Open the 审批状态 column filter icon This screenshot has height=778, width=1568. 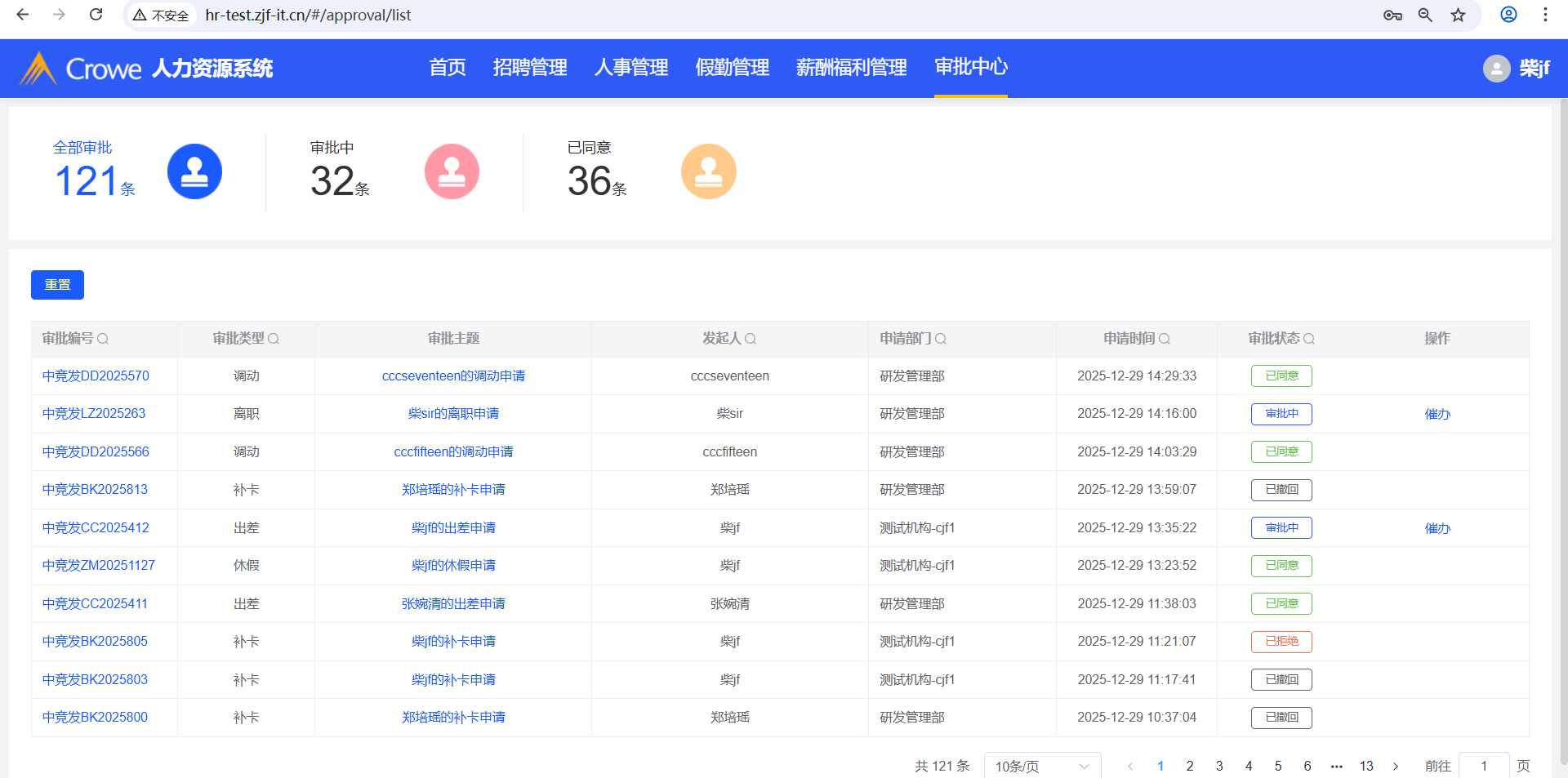(x=1309, y=339)
